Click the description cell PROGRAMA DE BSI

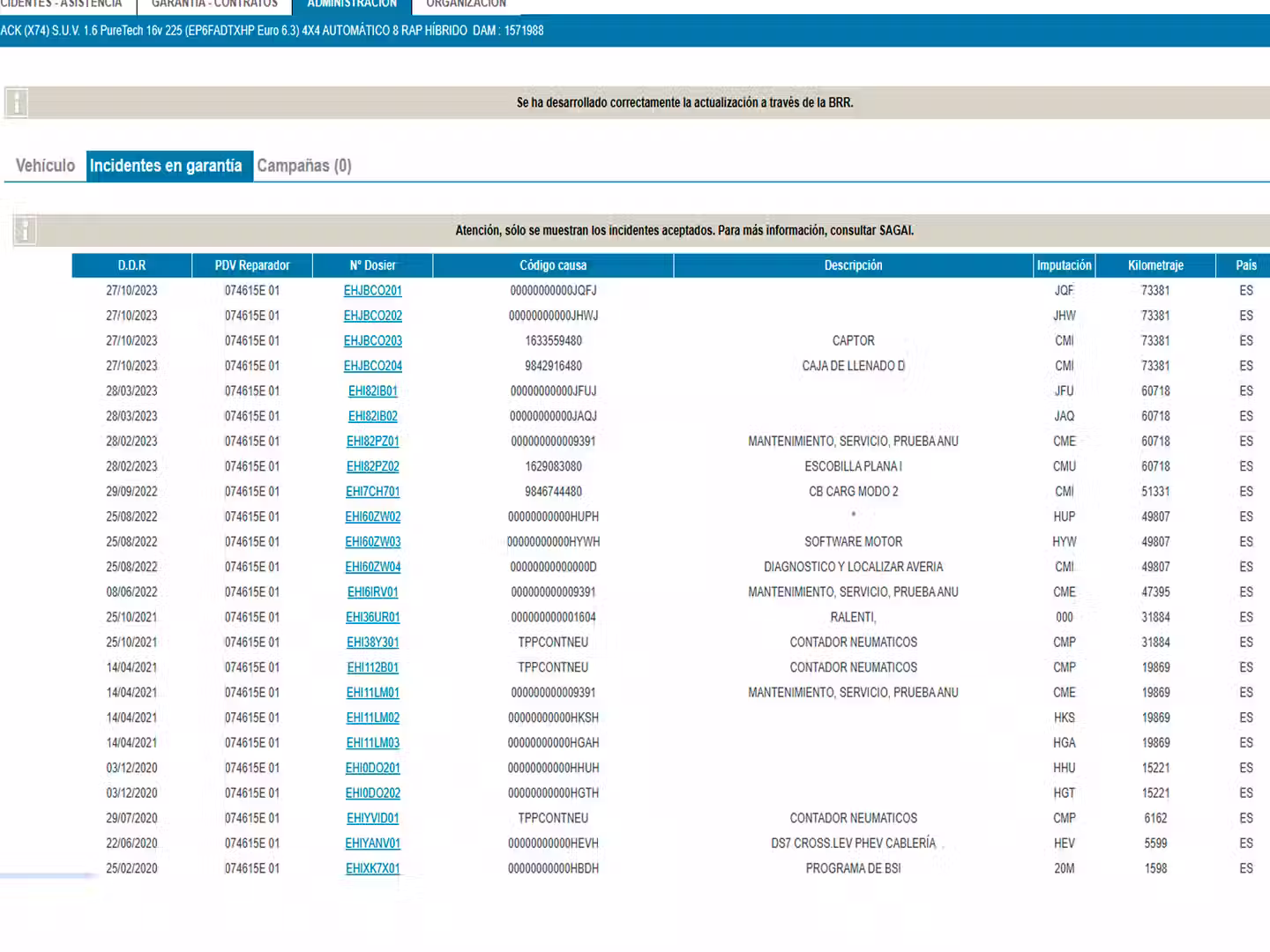[854, 868]
